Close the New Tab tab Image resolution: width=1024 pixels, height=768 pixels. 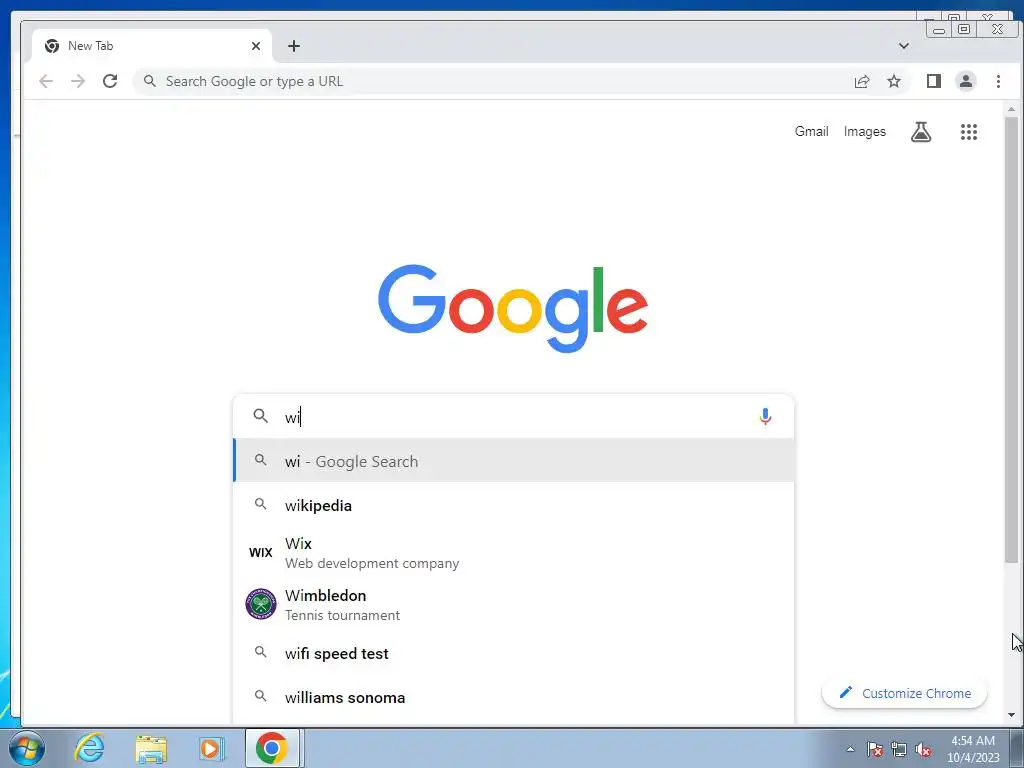tap(256, 46)
